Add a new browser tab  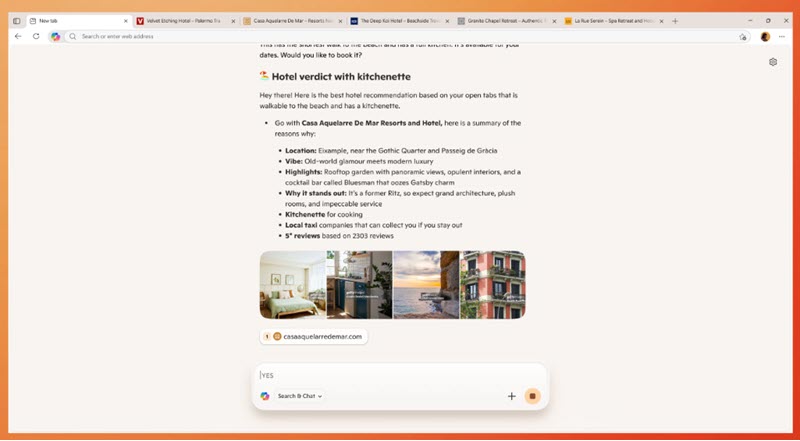coord(675,21)
